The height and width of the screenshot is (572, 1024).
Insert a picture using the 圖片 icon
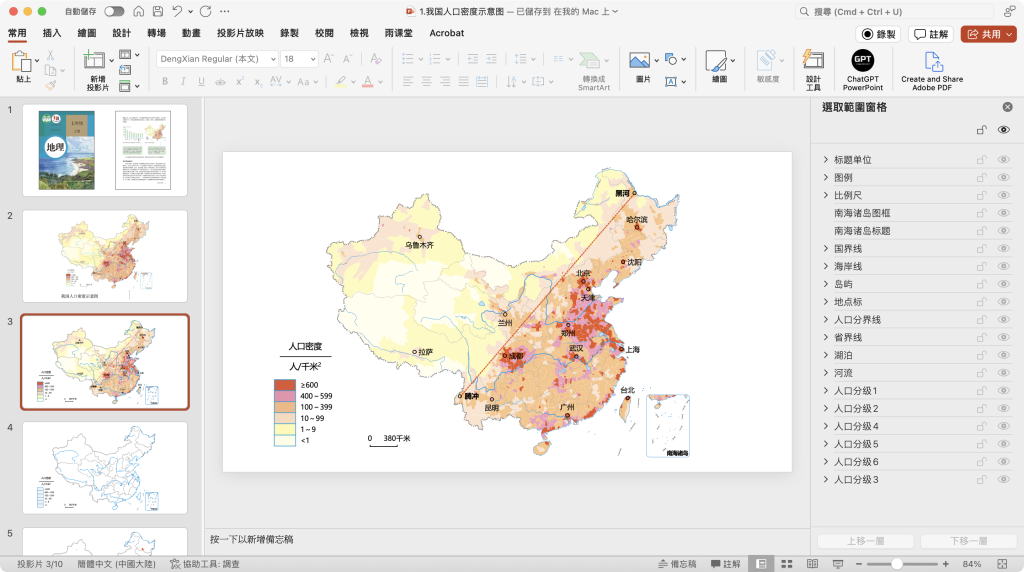coord(639,61)
